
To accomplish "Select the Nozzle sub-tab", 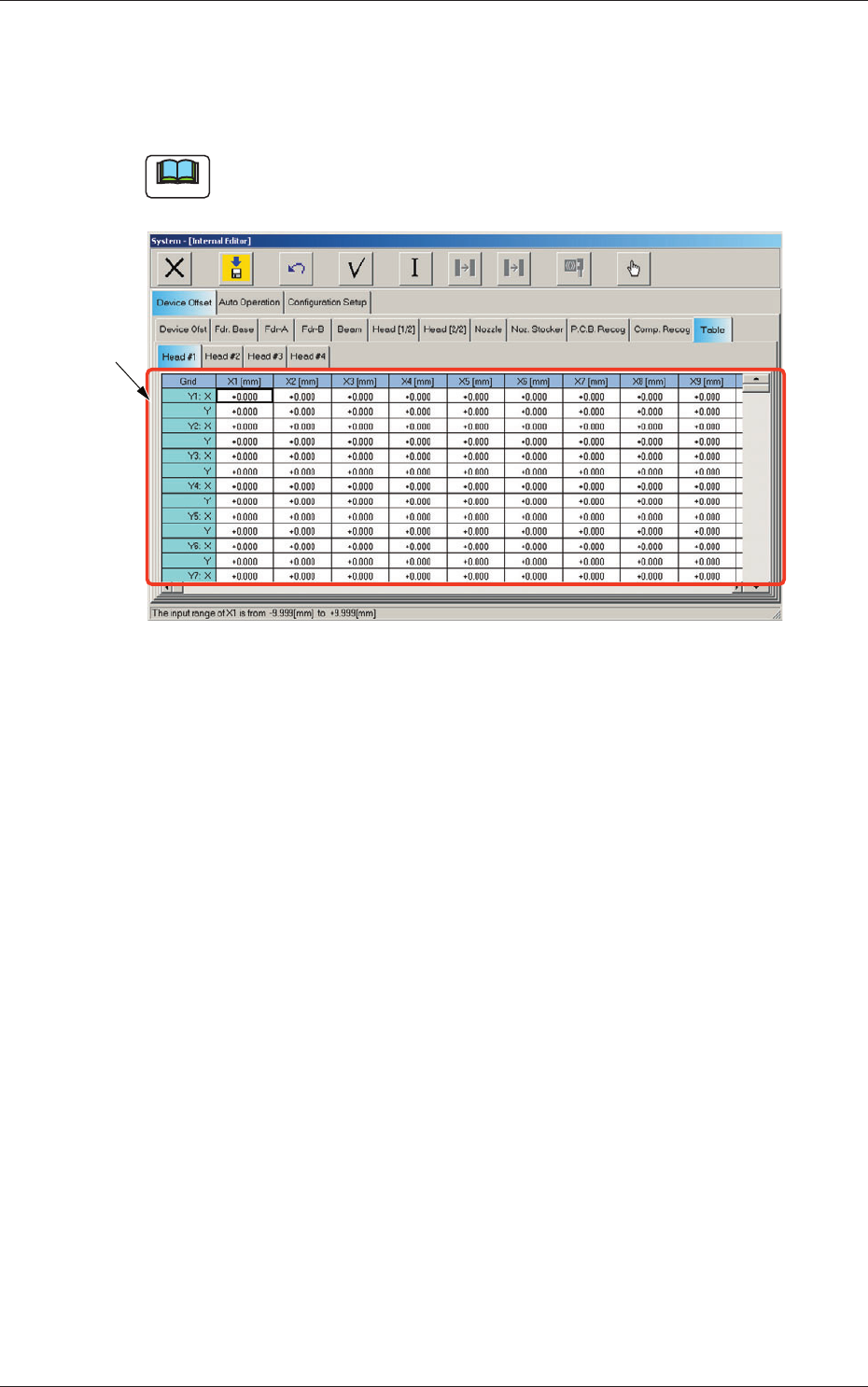I will [488, 329].
